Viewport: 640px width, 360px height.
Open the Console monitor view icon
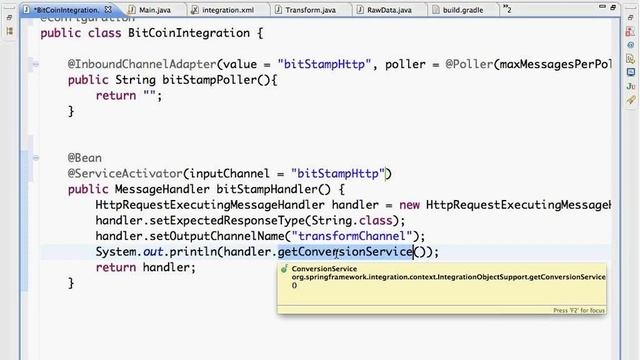click(631, 72)
